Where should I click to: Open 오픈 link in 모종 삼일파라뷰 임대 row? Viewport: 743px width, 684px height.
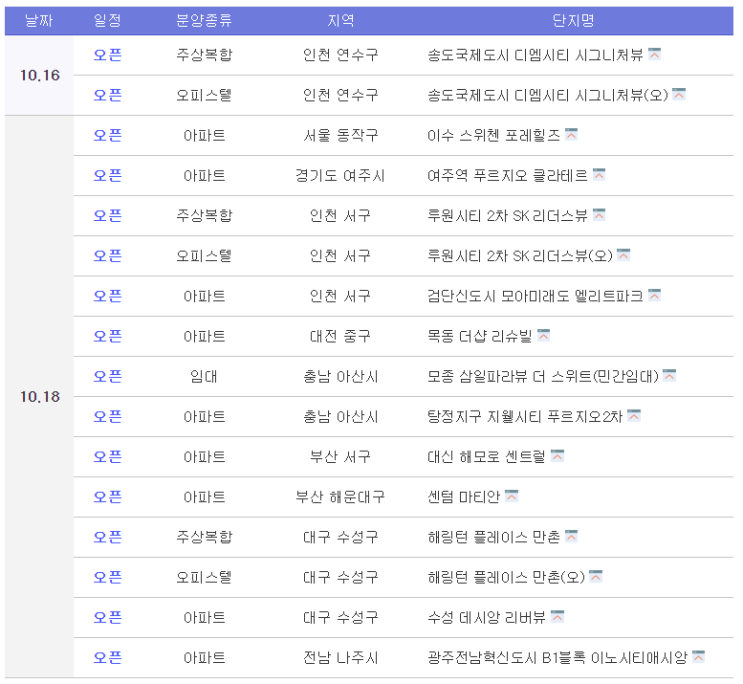108,376
